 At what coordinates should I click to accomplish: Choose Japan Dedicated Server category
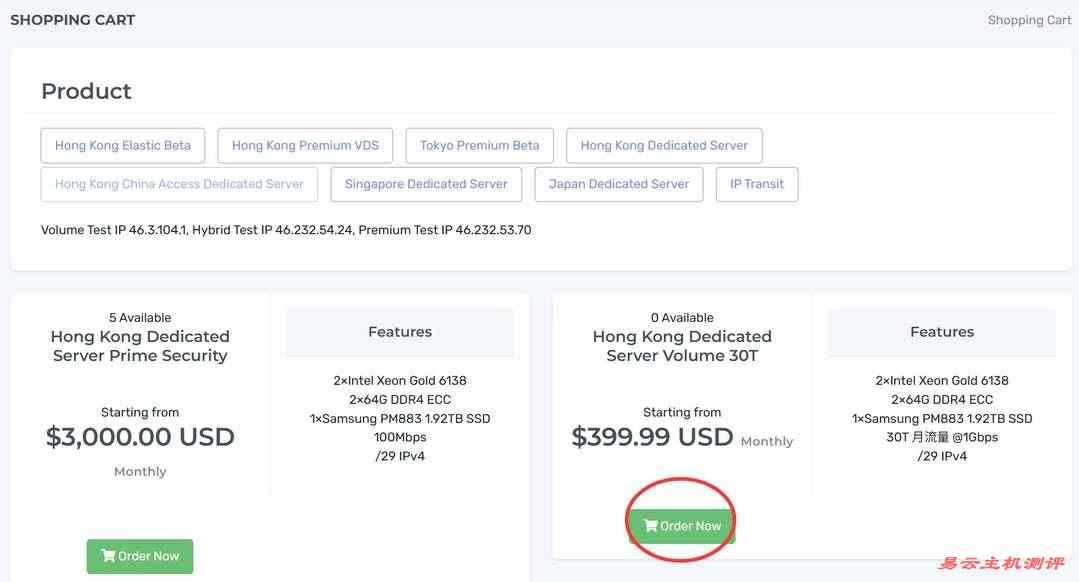point(619,184)
